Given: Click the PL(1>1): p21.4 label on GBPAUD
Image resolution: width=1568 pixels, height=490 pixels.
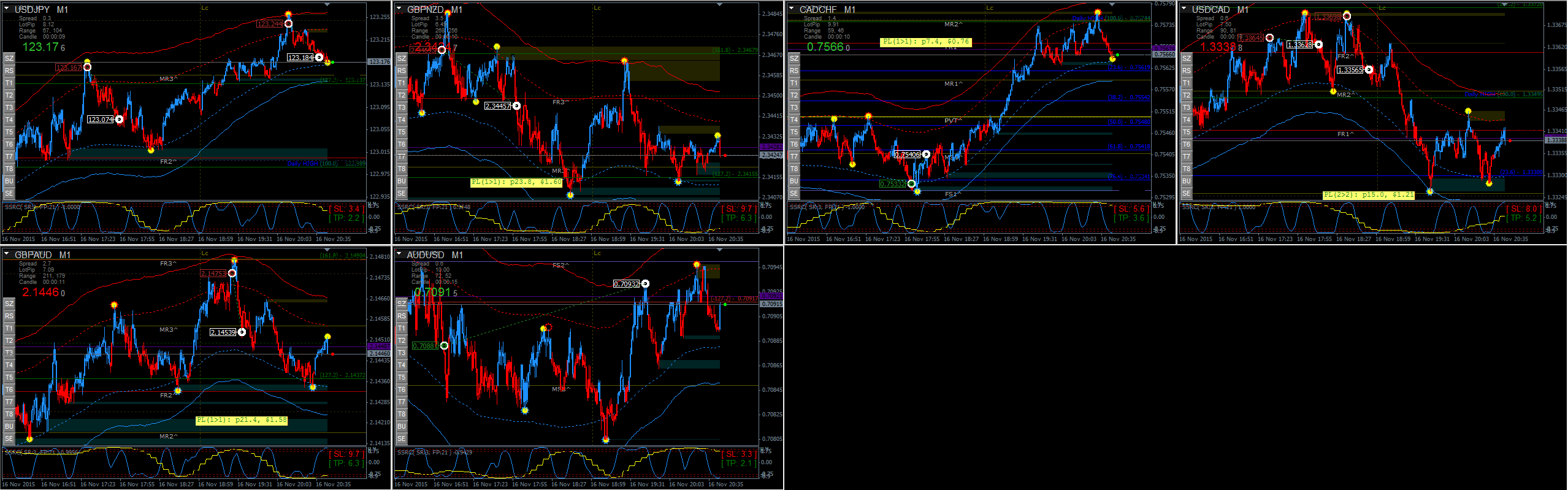Looking at the screenshot, I should [242, 420].
